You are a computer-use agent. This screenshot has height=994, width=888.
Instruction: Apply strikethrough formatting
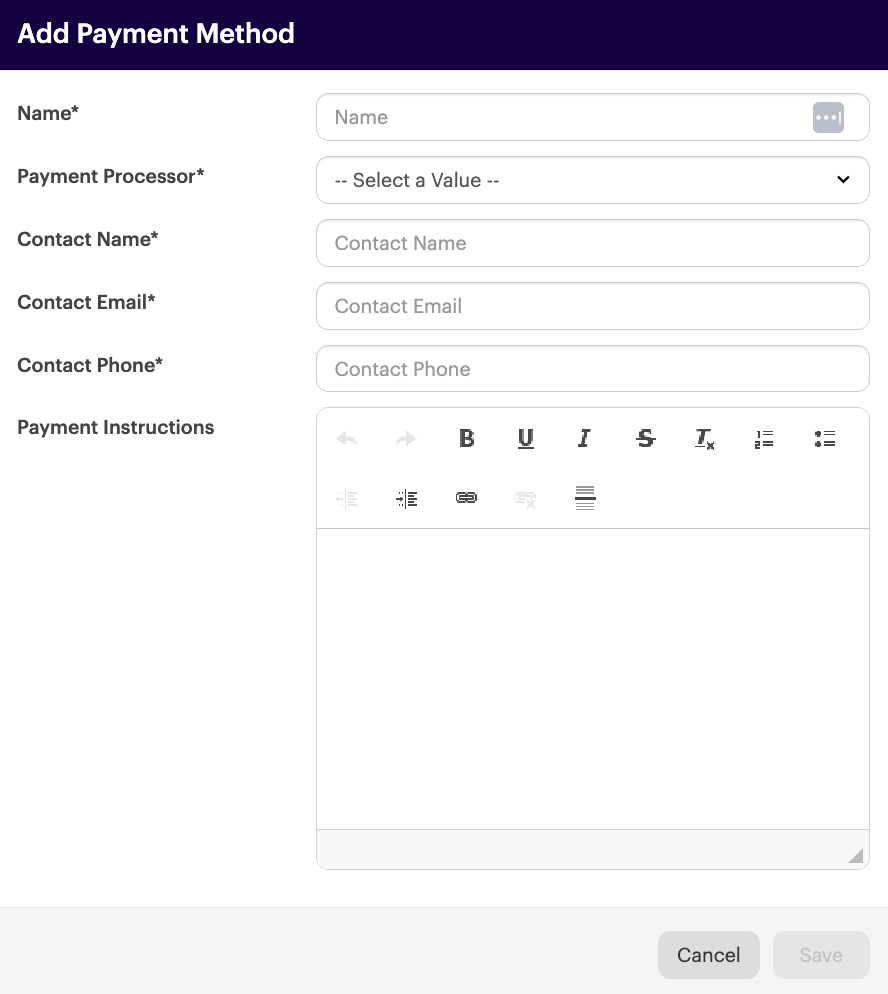645,439
